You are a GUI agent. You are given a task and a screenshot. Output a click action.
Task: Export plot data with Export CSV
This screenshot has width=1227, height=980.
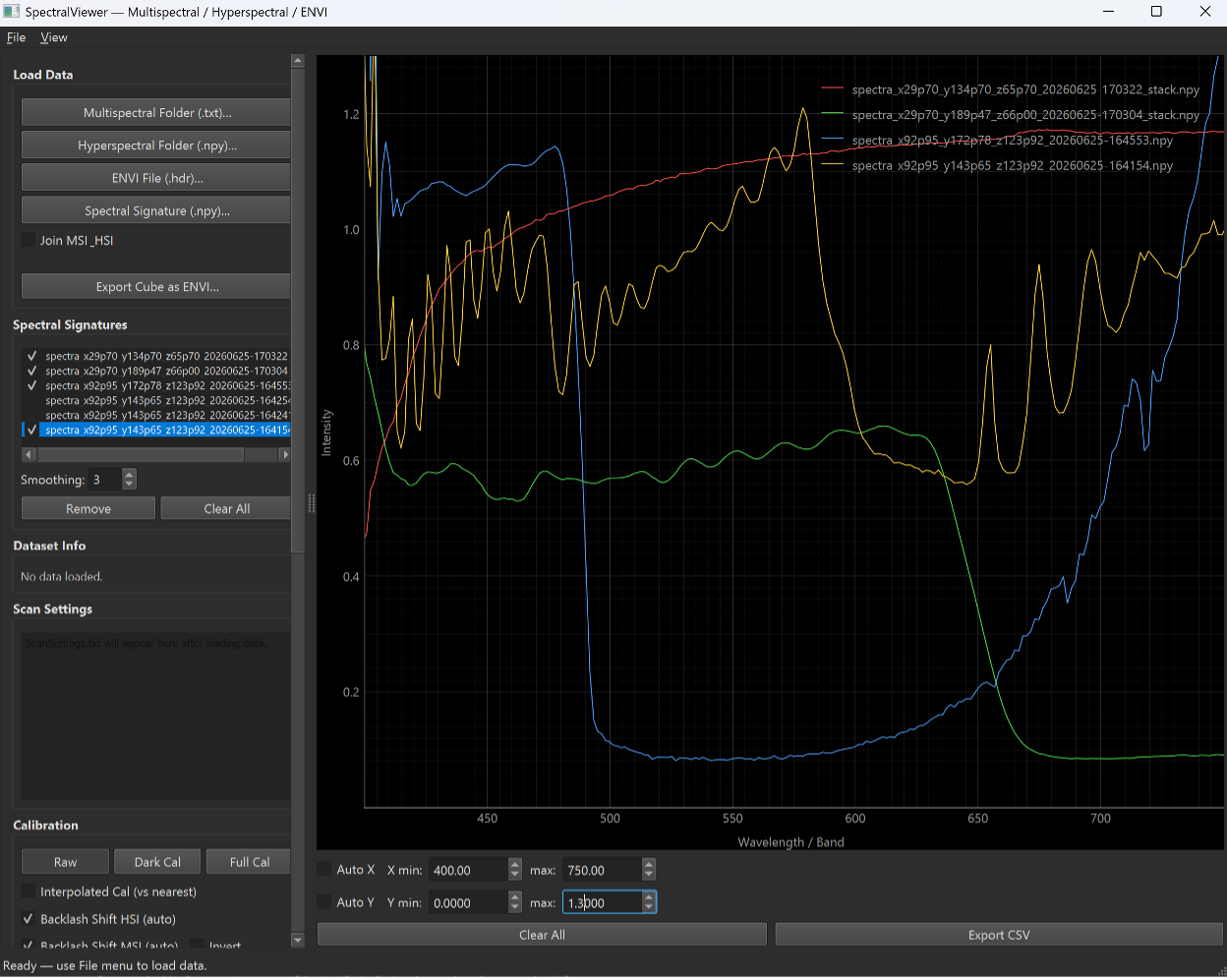click(x=999, y=935)
